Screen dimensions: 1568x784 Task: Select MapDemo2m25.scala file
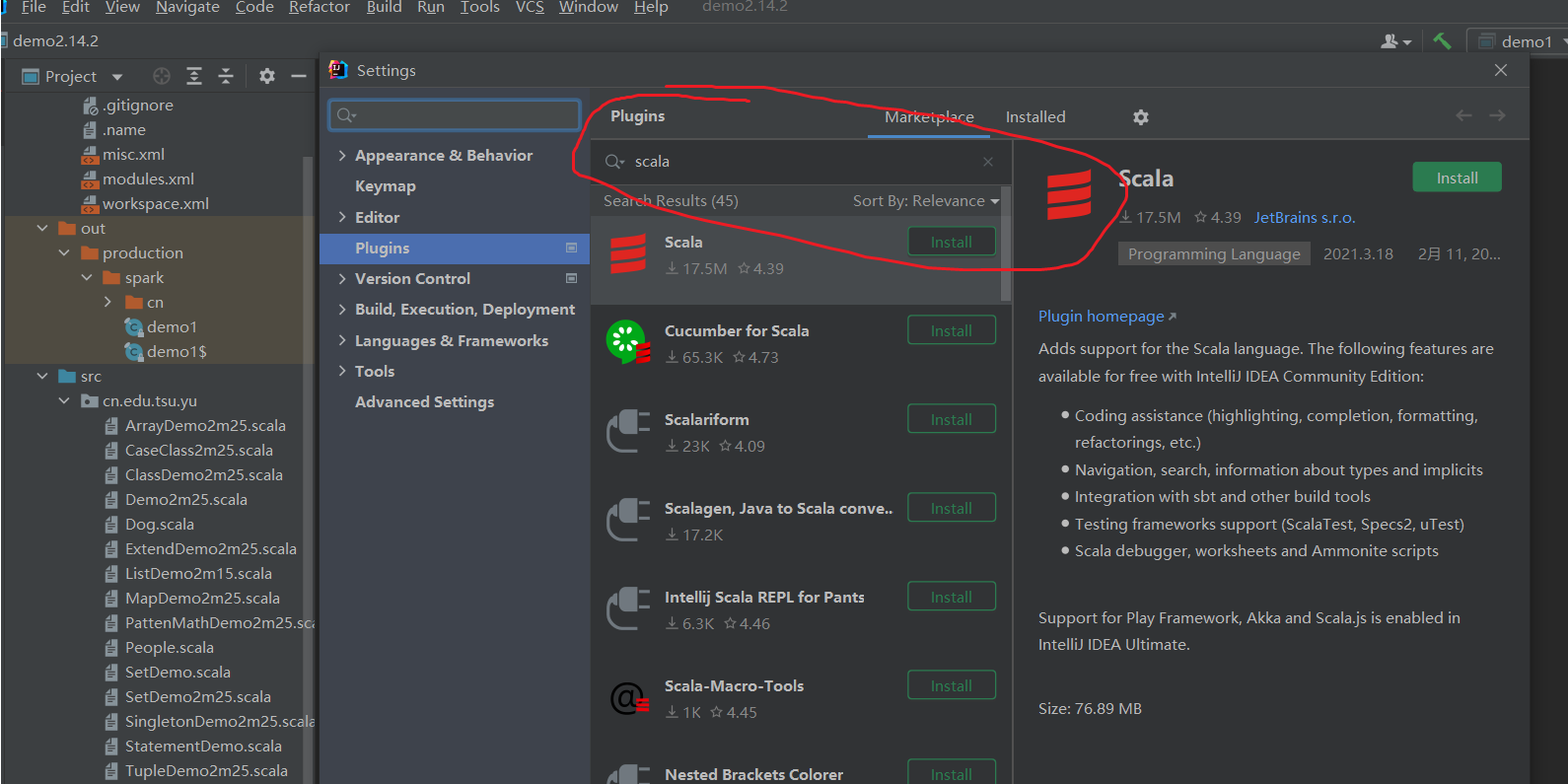coord(202,598)
